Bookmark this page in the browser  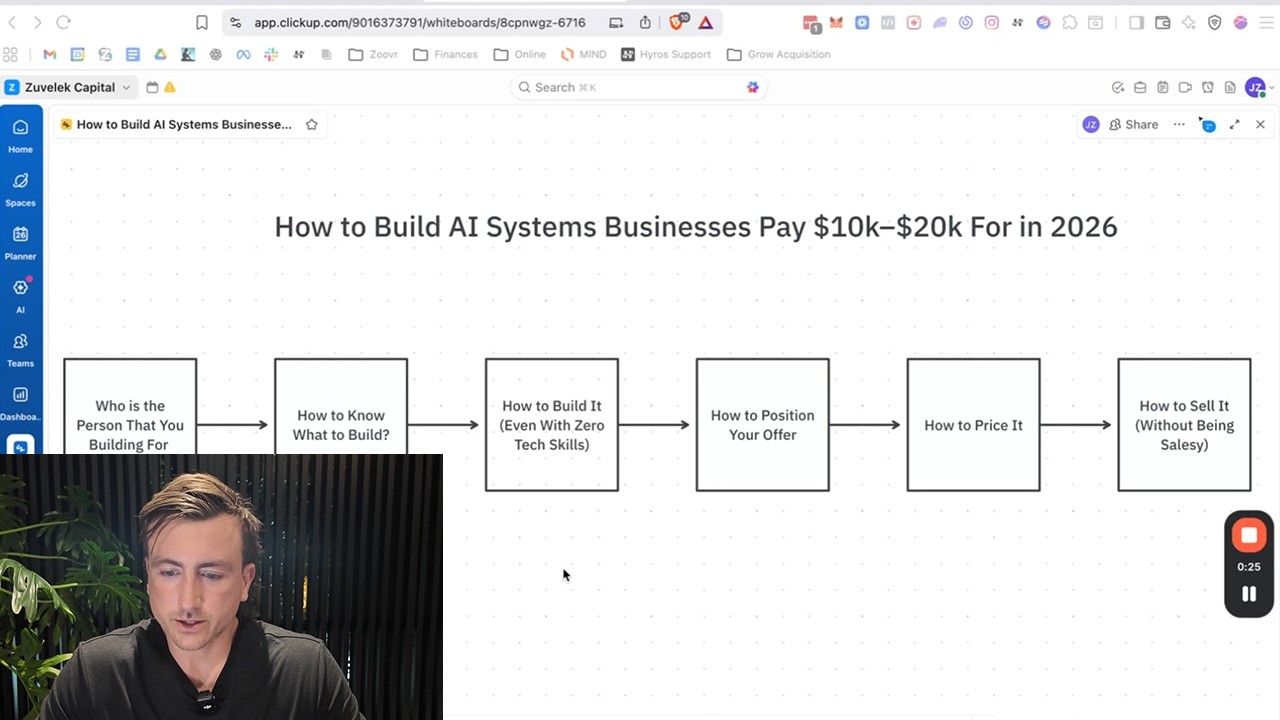click(202, 22)
